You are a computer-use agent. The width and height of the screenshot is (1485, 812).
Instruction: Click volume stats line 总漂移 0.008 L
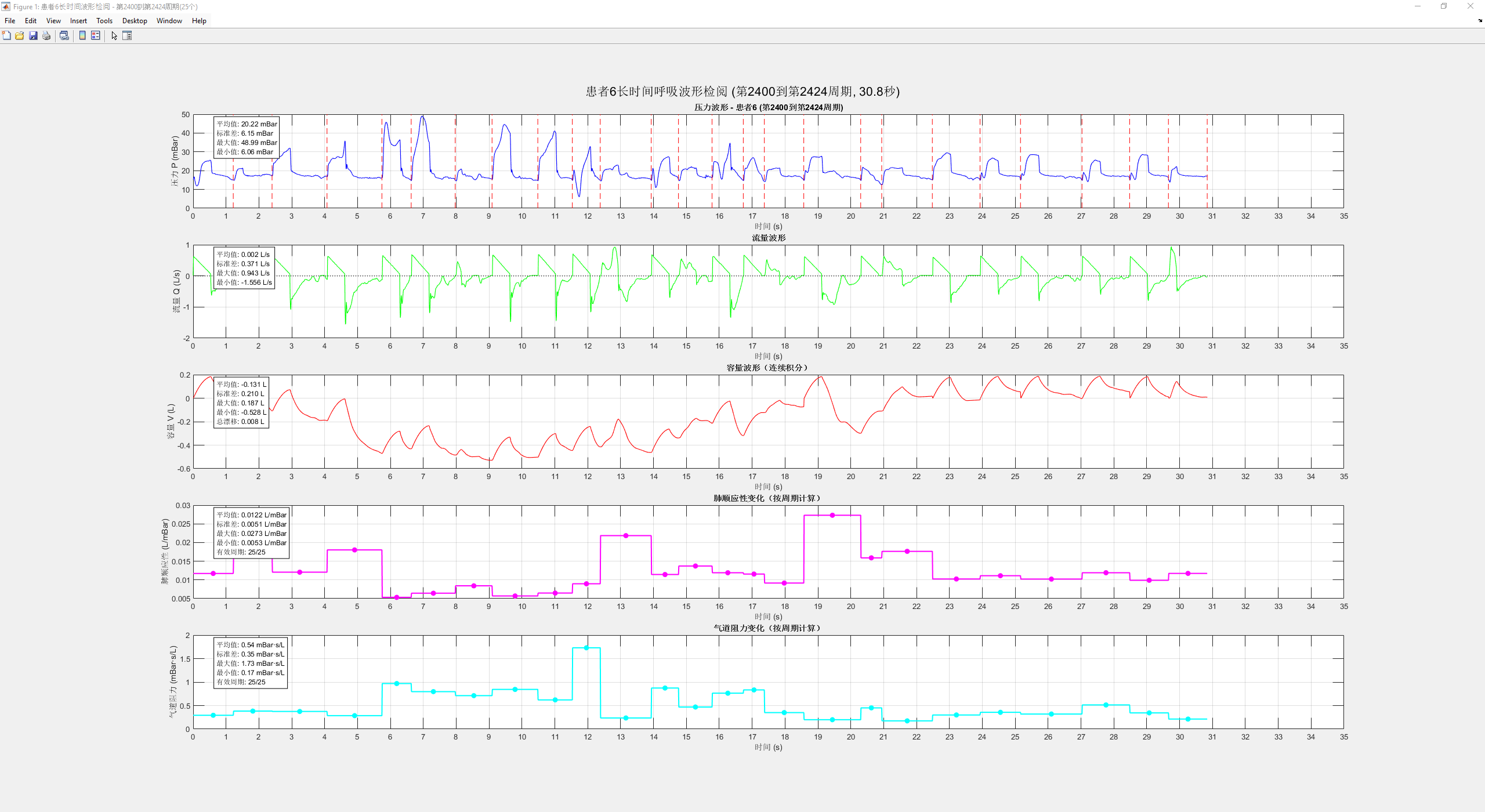(x=241, y=422)
